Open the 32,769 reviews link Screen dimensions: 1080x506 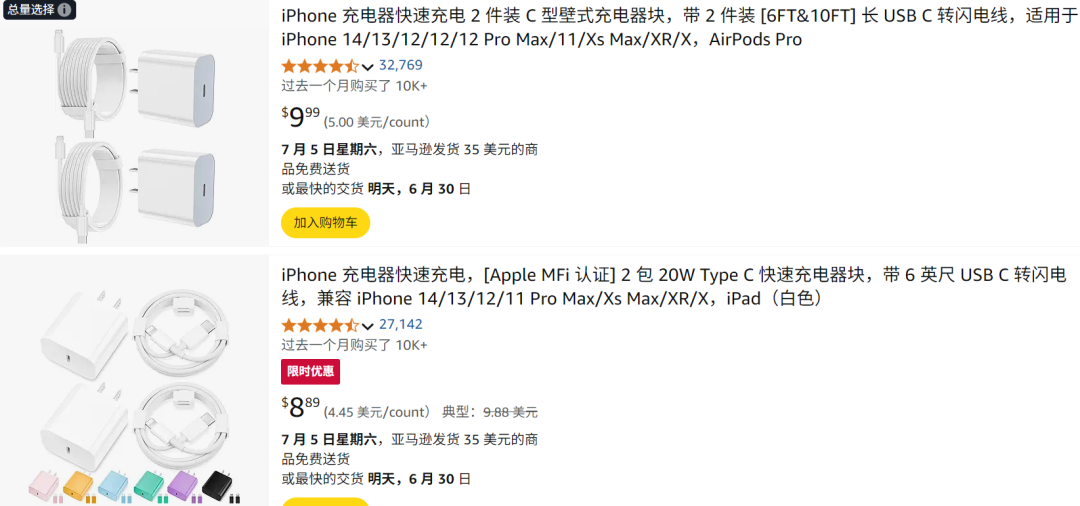[400, 66]
